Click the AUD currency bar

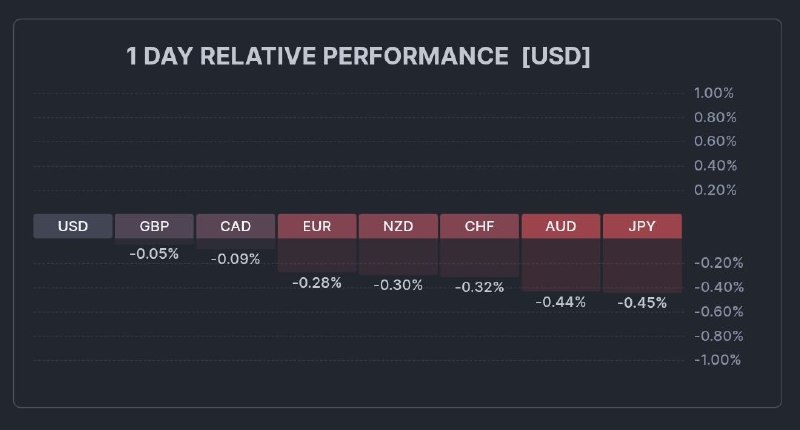click(561, 226)
